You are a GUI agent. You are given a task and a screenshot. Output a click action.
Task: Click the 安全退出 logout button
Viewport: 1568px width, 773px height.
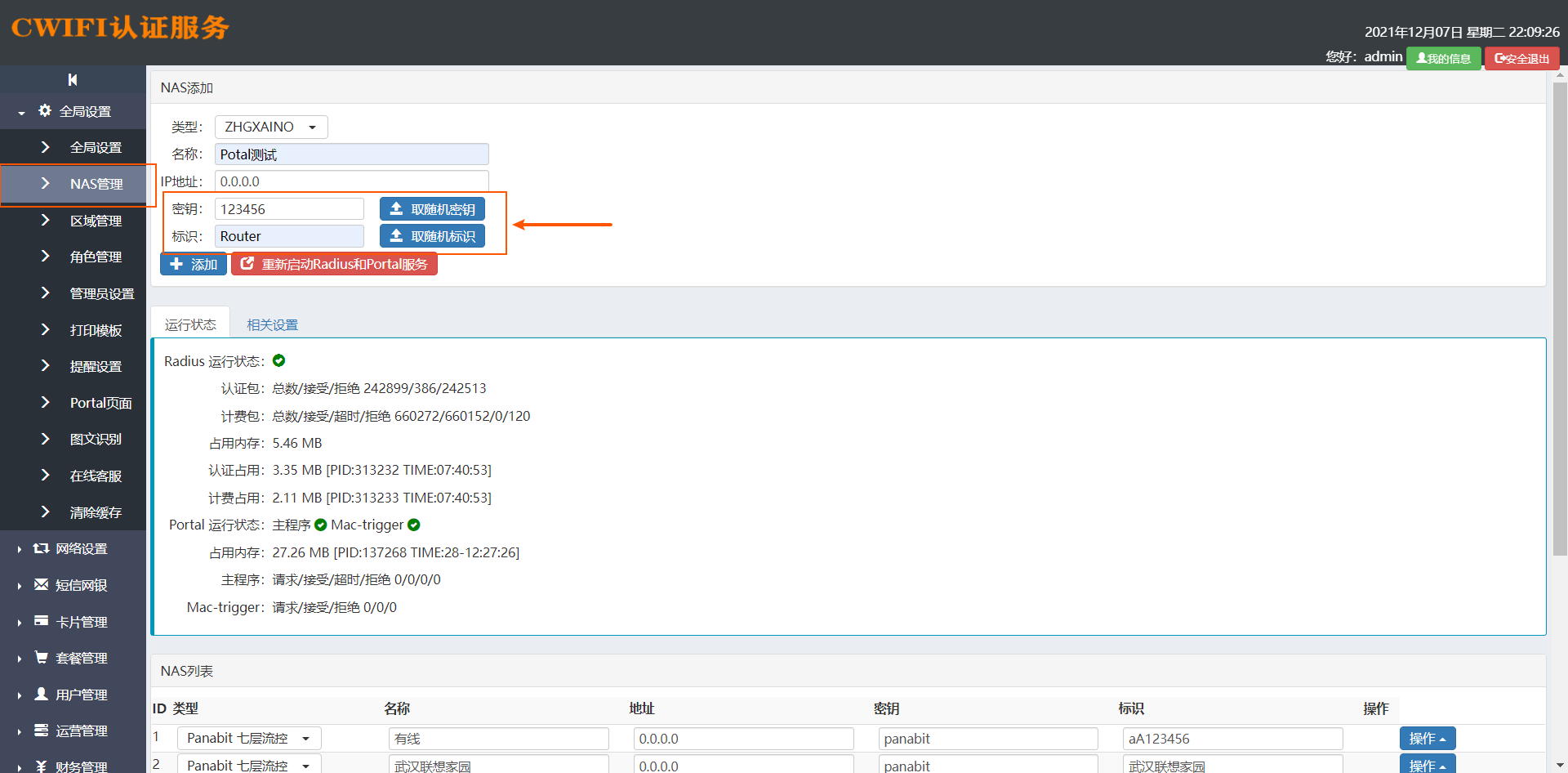1521,58
